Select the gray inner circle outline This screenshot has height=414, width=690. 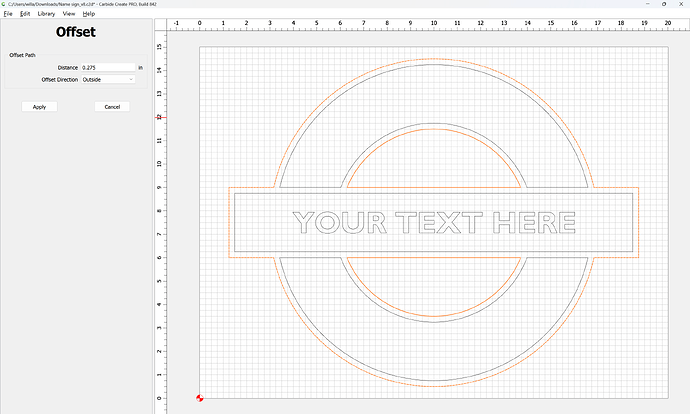pos(433,123)
